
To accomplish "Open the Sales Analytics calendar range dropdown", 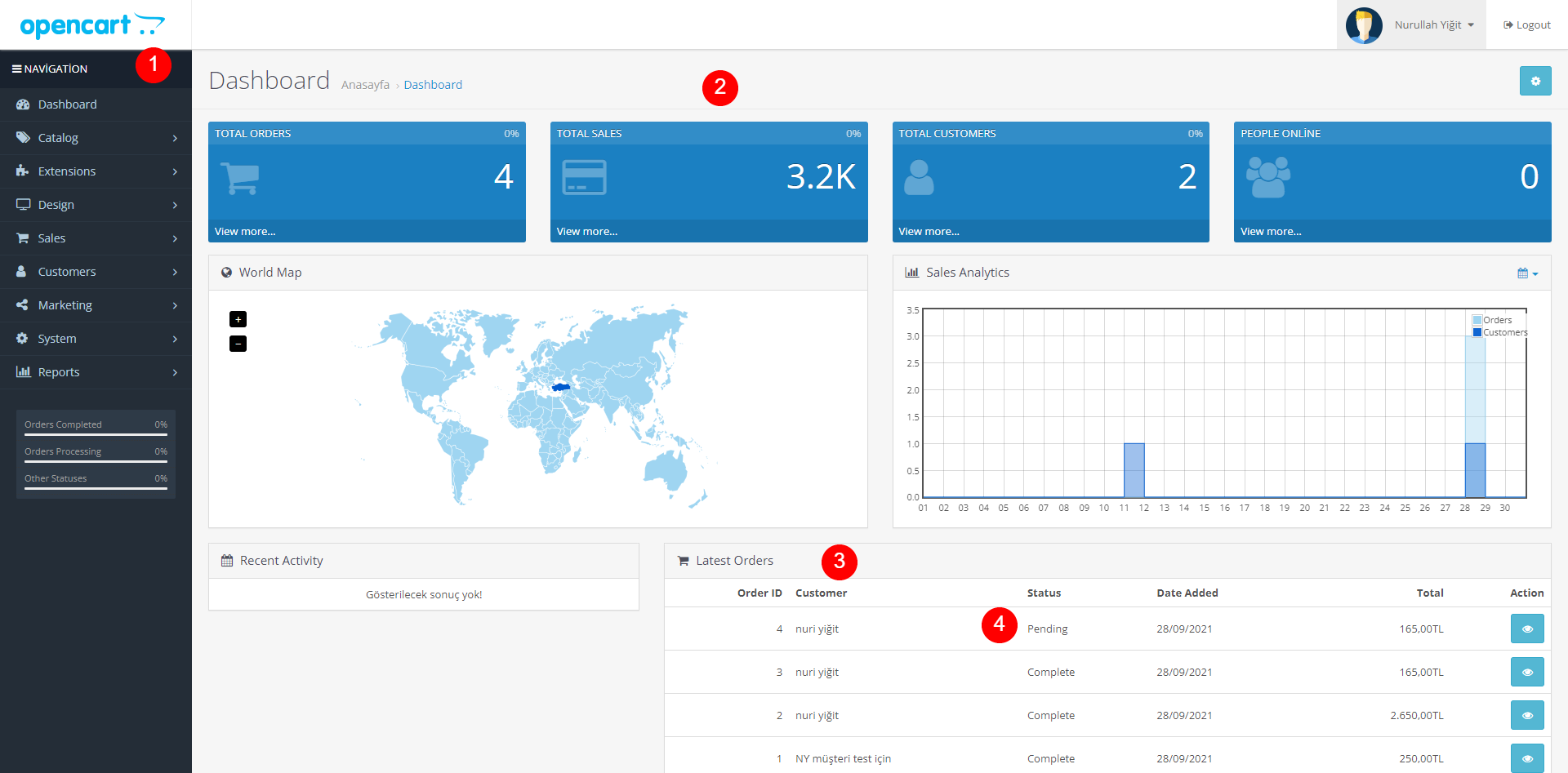I will coord(1527,273).
